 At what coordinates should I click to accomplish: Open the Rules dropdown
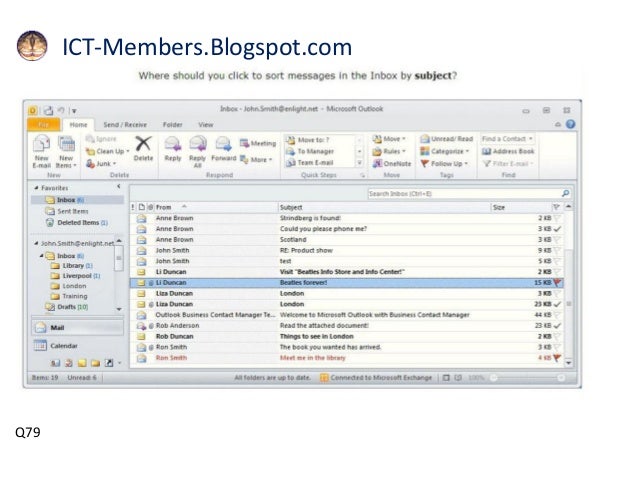389,151
